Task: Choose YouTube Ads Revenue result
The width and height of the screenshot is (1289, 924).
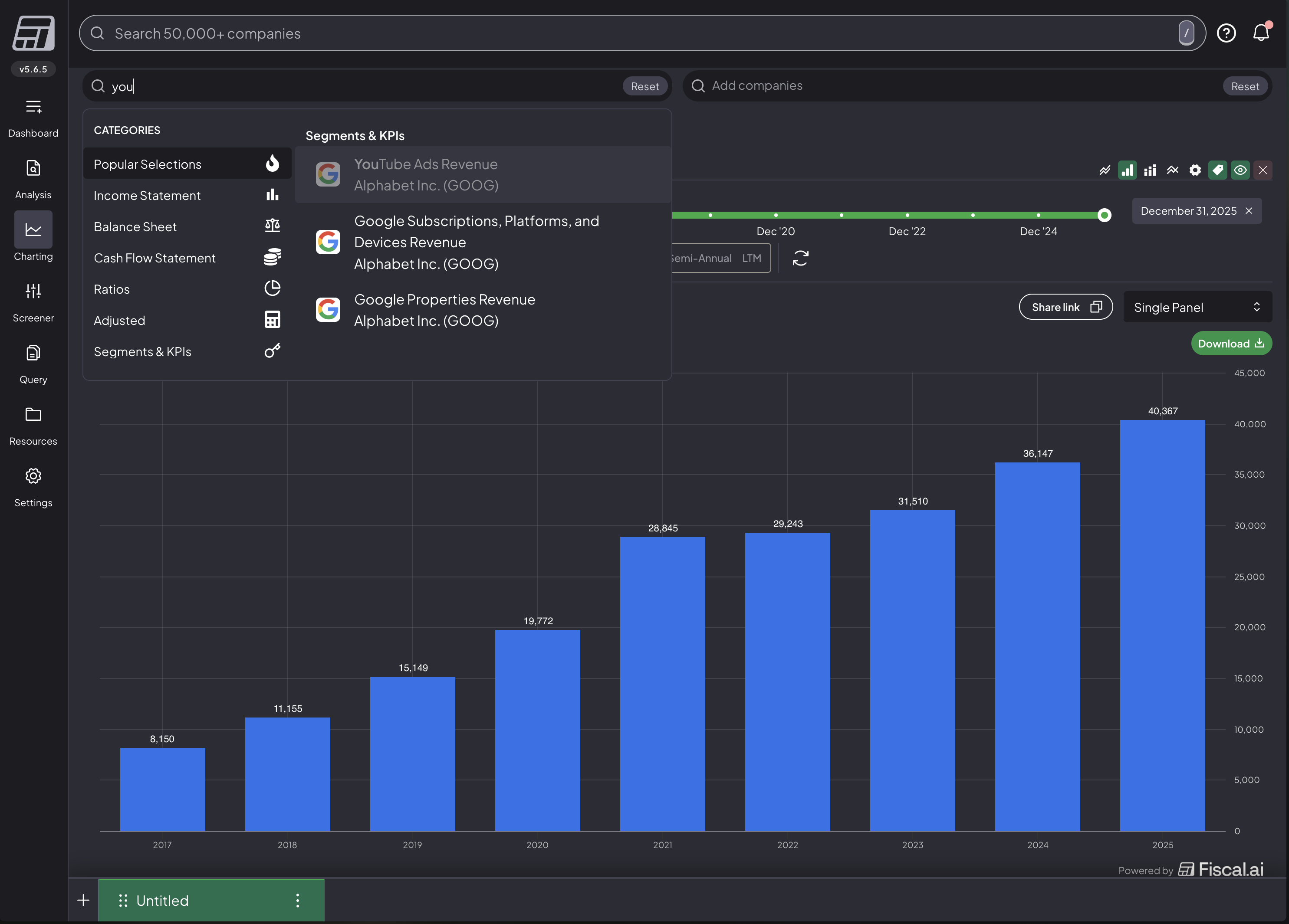Action: click(x=483, y=175)
